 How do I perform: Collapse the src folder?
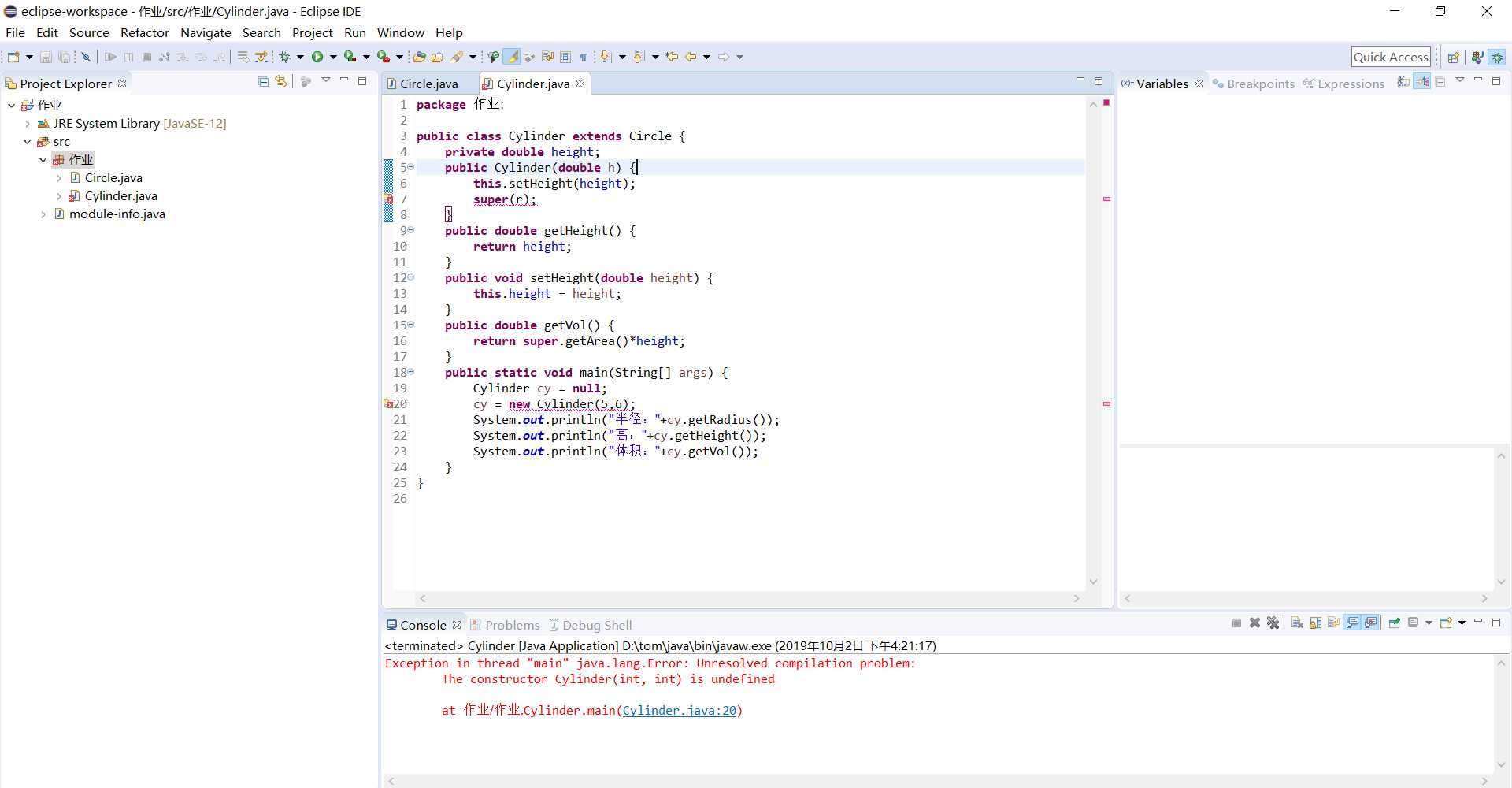coord(28,141)
